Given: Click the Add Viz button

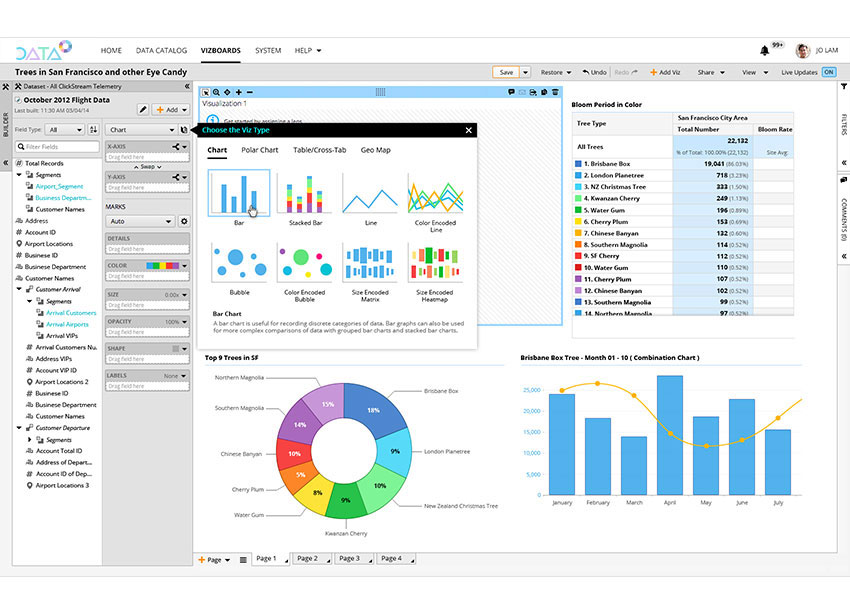Looking at the screenshot, I should coord(665,72).
